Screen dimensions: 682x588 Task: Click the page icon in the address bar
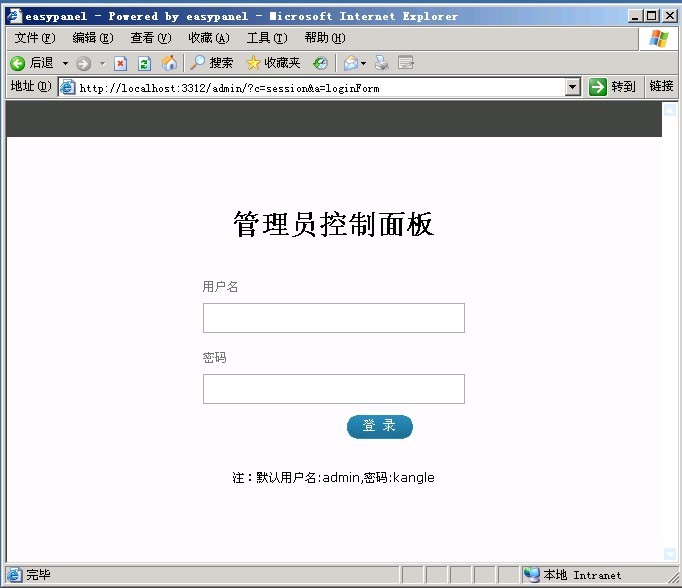[x=67, y=87]
